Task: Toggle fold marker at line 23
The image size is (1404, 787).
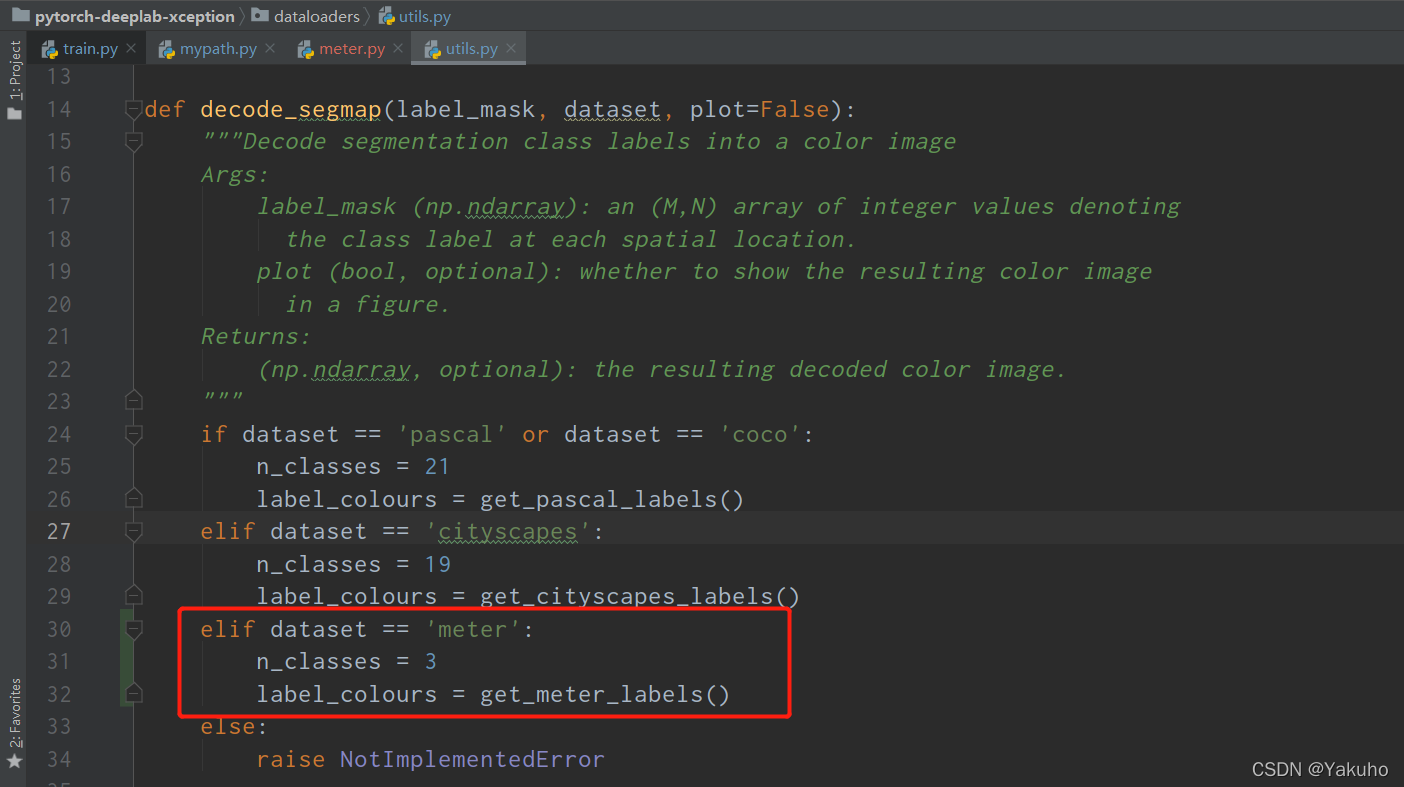Action: [x=133, y=401]
